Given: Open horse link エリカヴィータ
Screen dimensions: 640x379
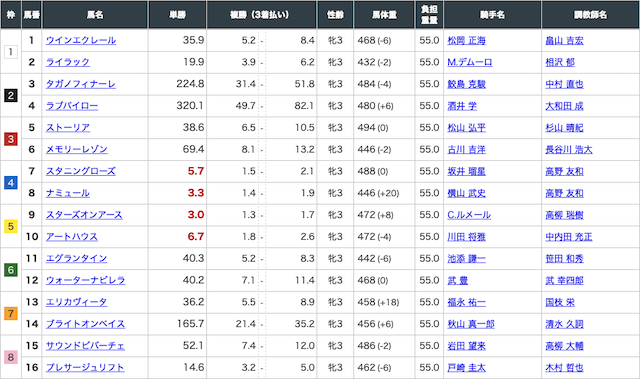Looking at the screenshot, I should coord(76,302).
